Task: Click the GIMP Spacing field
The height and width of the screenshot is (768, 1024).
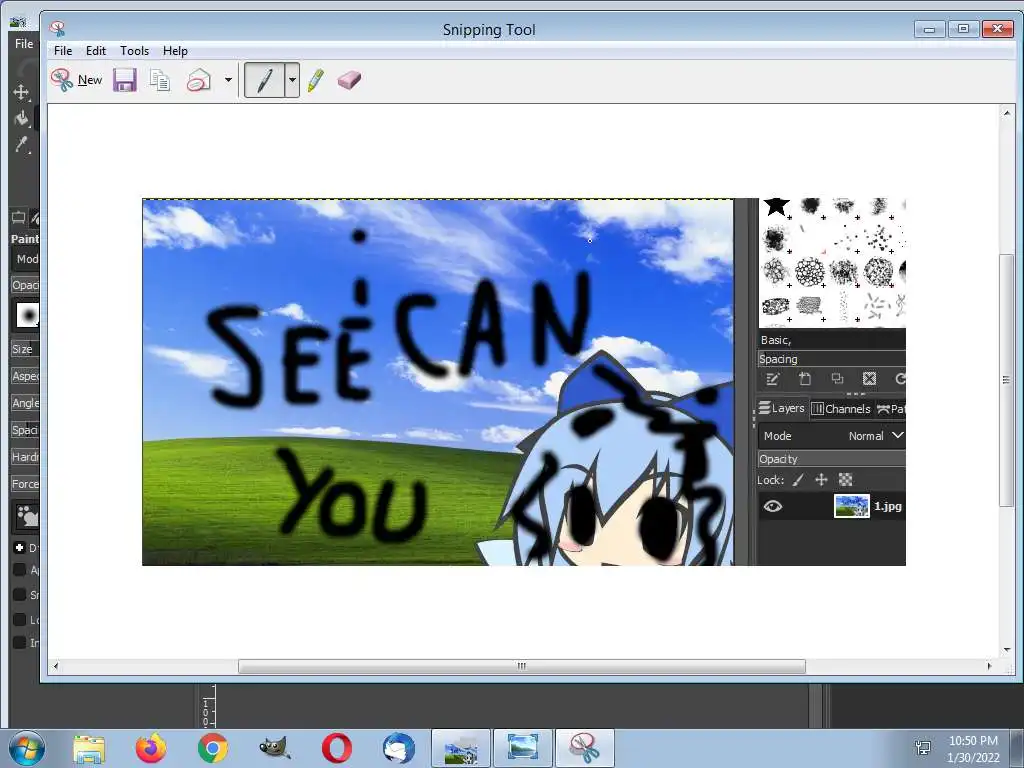Action: [25, 430]
